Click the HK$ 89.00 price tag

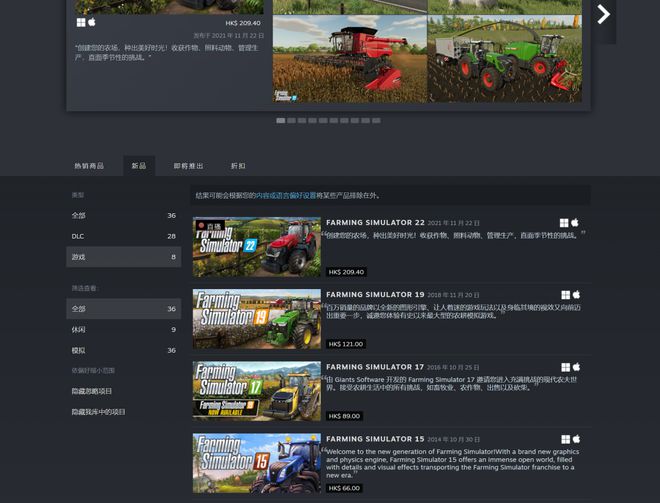tap(344, 416)
